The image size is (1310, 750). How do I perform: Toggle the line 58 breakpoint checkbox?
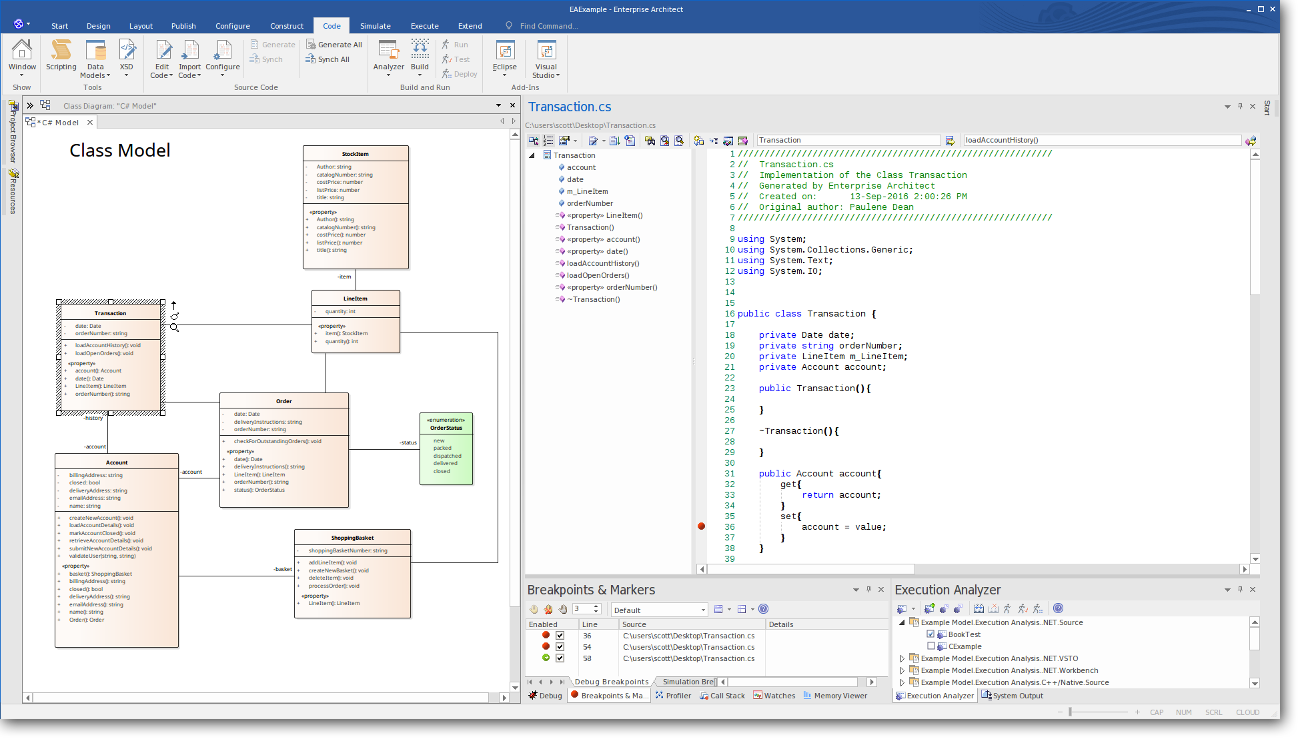(560, 658)
